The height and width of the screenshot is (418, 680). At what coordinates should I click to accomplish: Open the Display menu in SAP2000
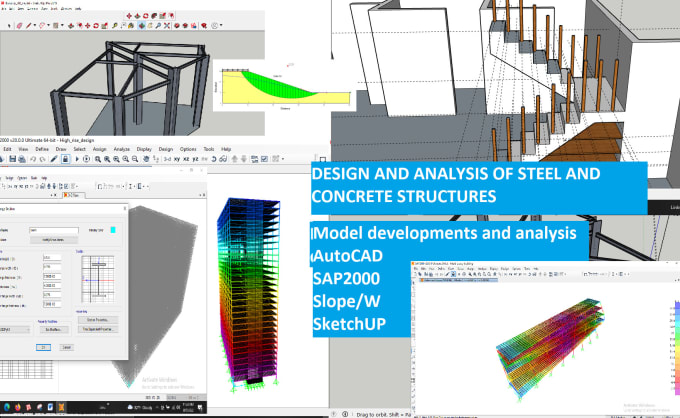point(144,149)
